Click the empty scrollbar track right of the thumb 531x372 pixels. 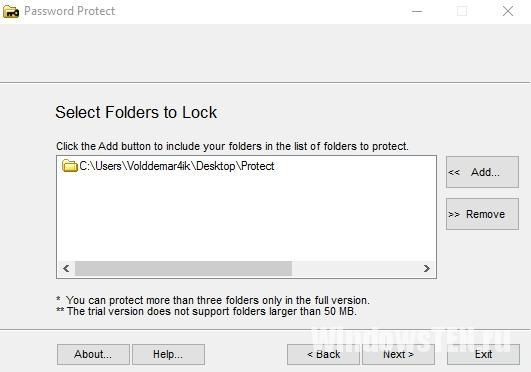click(x=355, y=268)
